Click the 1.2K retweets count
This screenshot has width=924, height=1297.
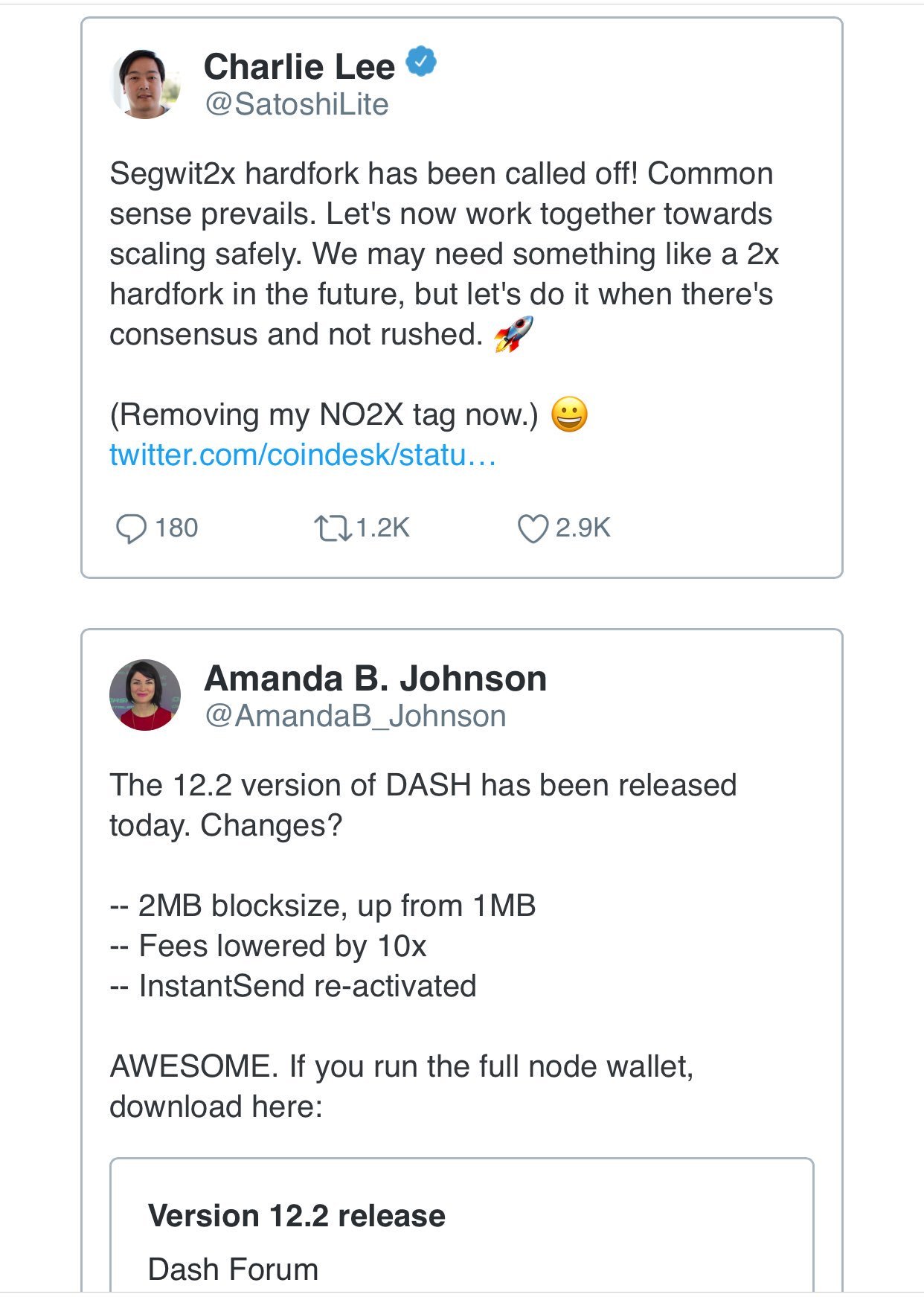click(x=382, y=528)
